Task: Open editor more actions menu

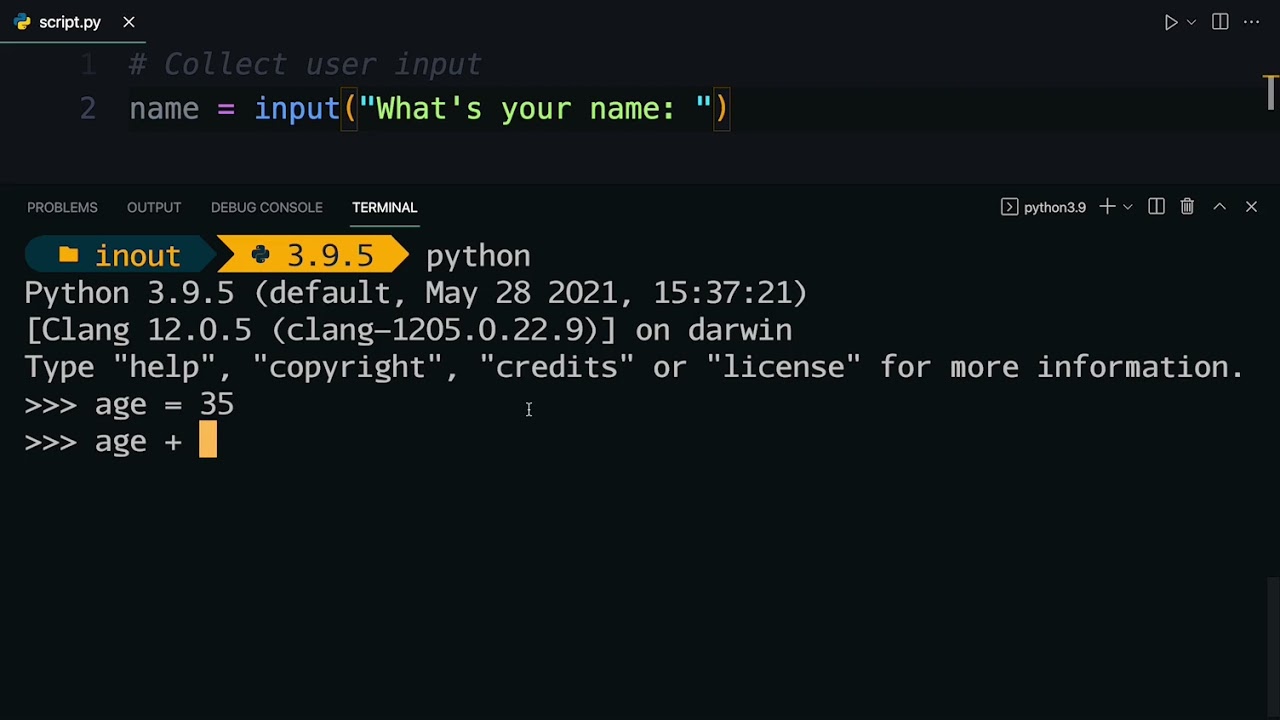Action: 1252,22
